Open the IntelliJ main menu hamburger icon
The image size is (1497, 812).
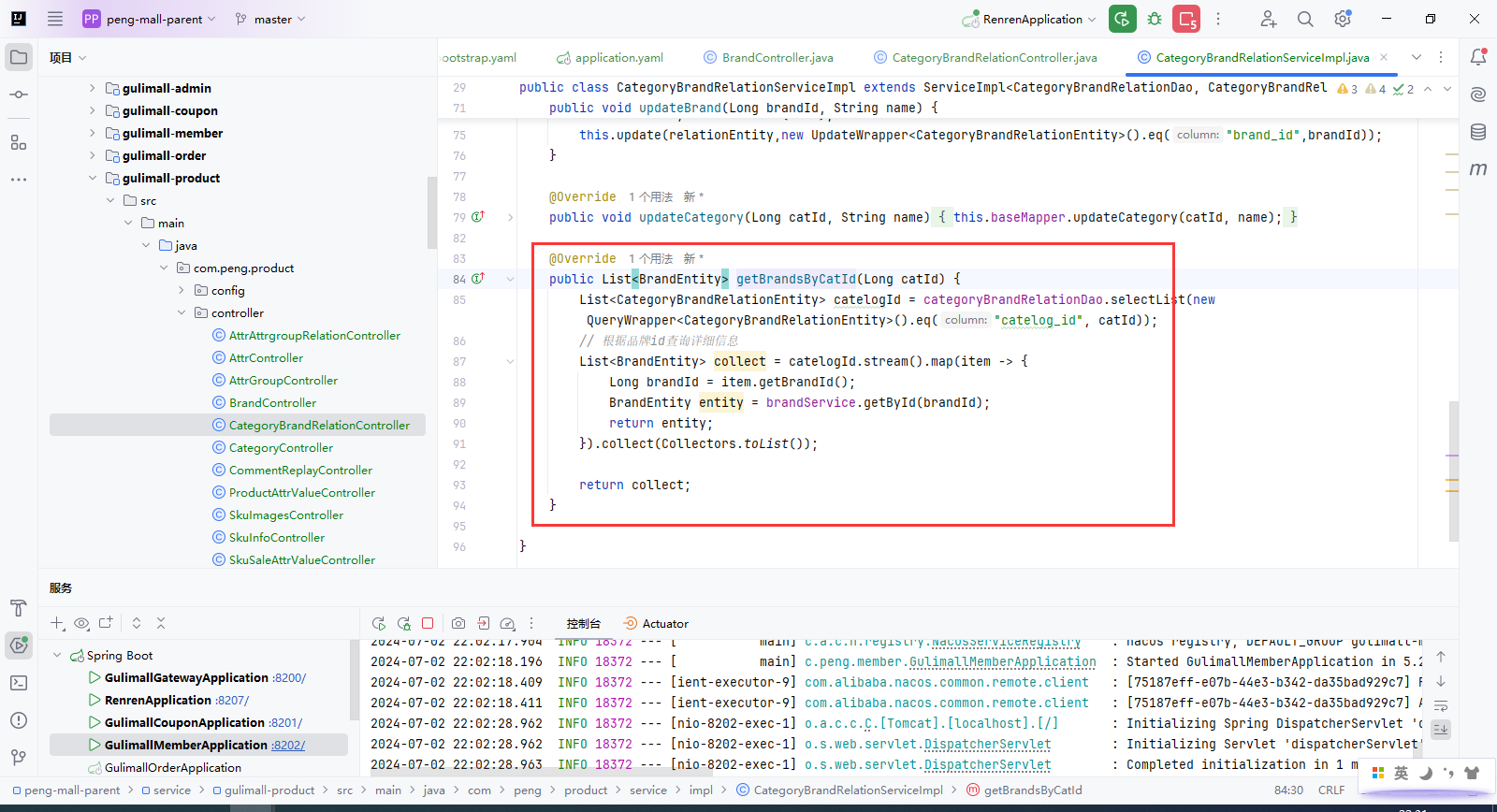coord(55,19)
